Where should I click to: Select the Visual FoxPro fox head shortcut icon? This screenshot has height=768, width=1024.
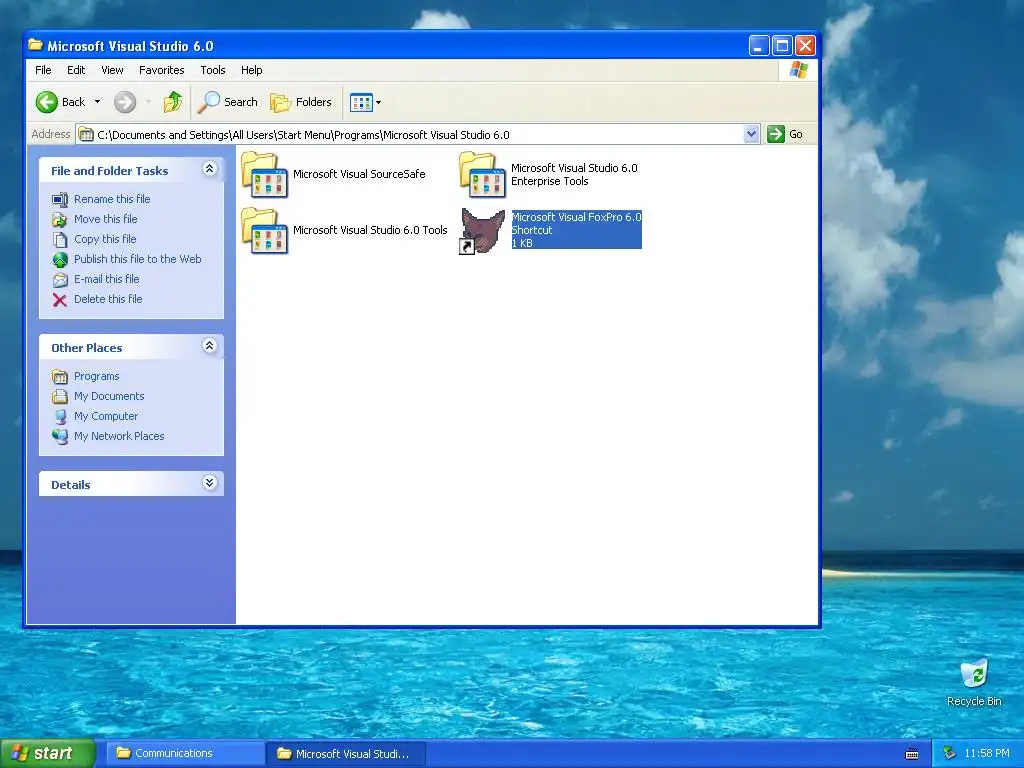[x=483, y=231]
